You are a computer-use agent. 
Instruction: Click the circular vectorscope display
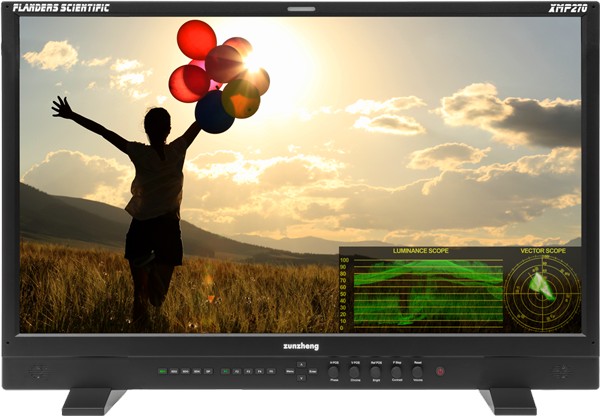[543, 294]
